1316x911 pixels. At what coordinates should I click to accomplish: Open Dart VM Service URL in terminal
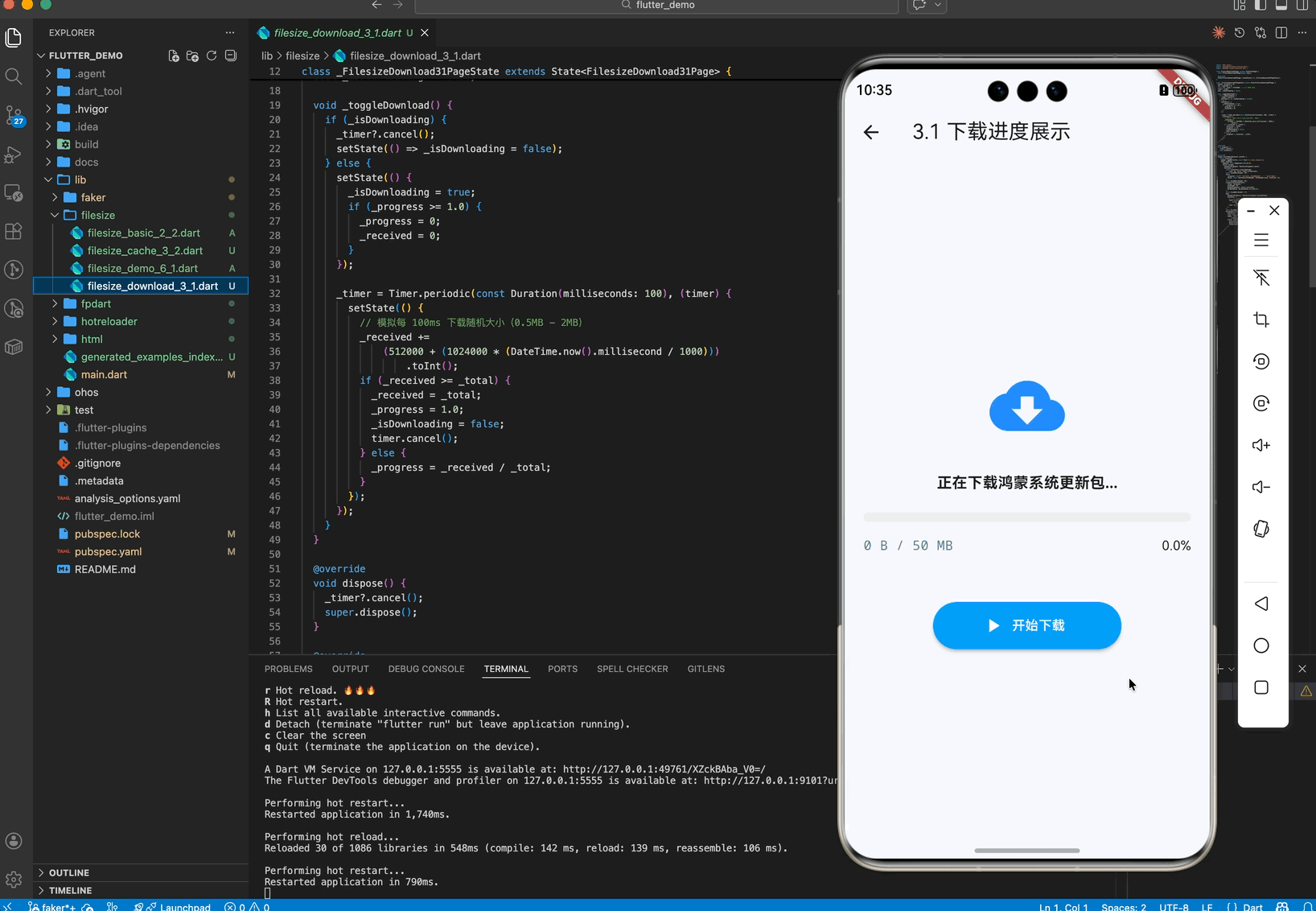664,769
